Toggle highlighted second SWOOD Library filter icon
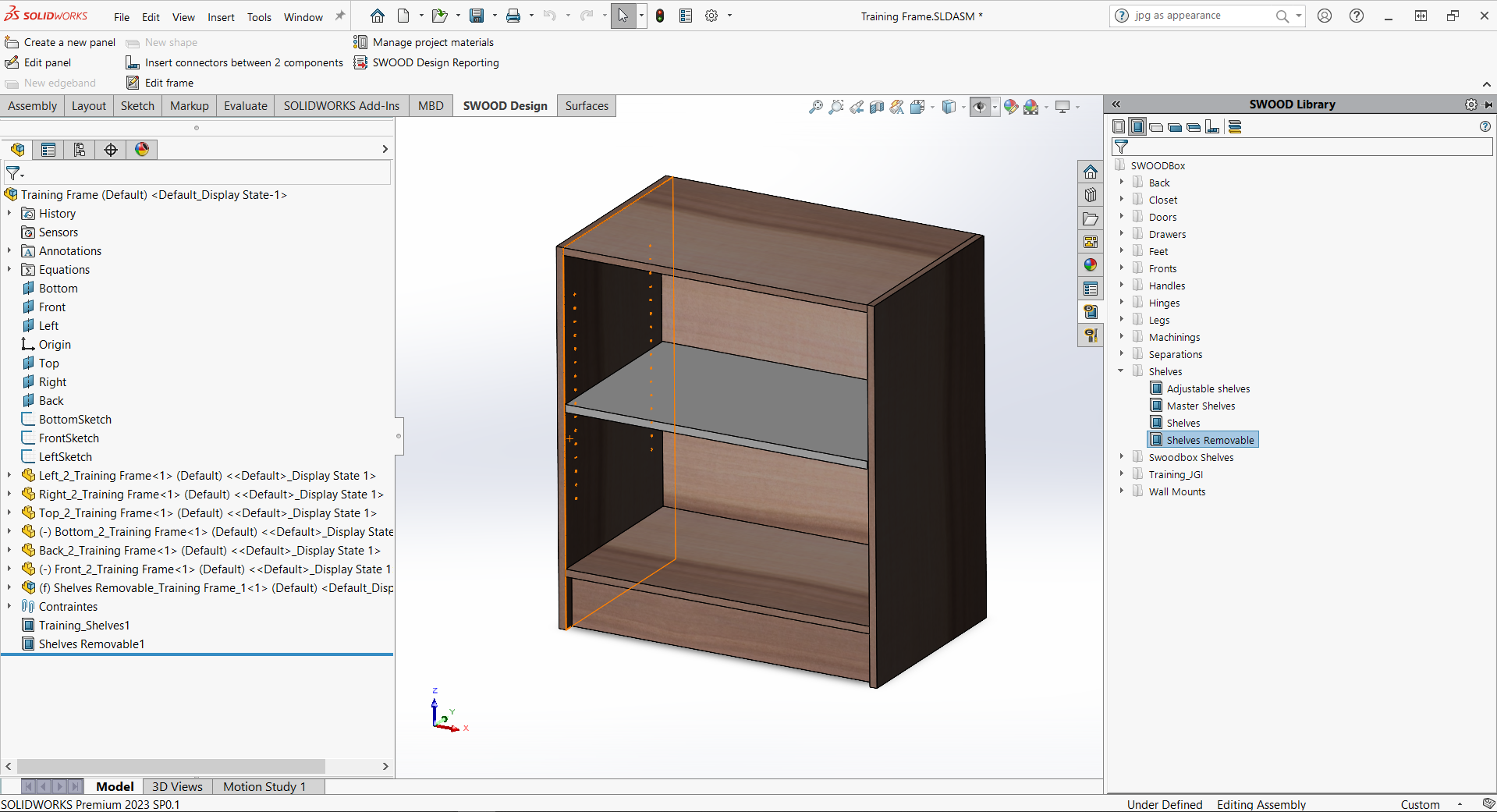Screen dimensions: 1497x812 1137,127
